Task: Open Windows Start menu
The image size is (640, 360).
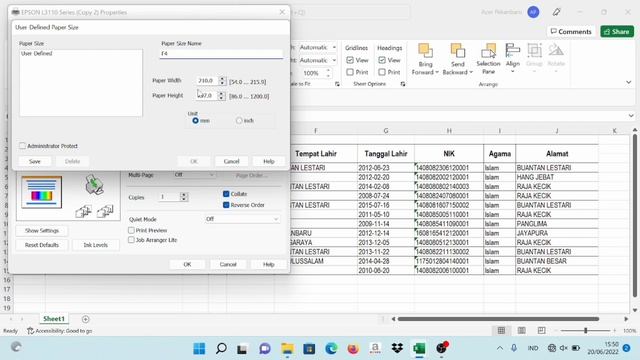Action: (199, 348)
